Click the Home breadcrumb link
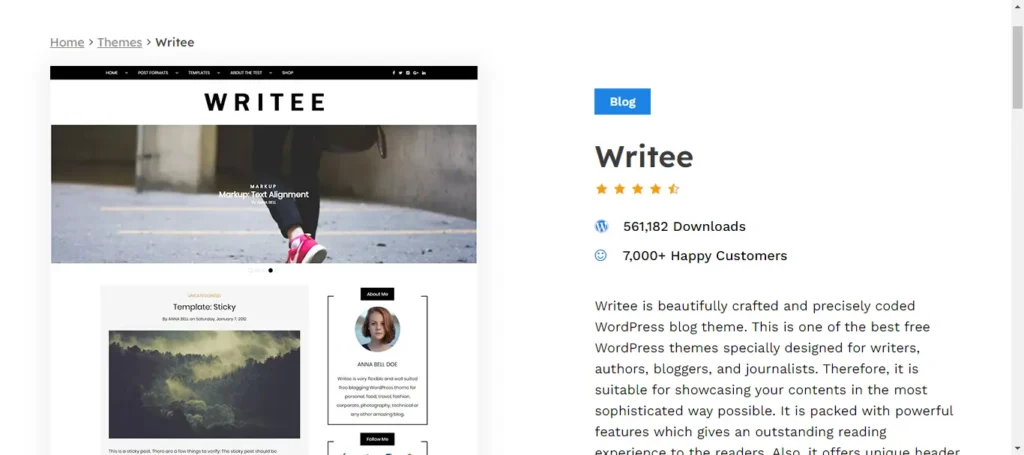This screenshot has height=455, width=1024. pos(67,42)
